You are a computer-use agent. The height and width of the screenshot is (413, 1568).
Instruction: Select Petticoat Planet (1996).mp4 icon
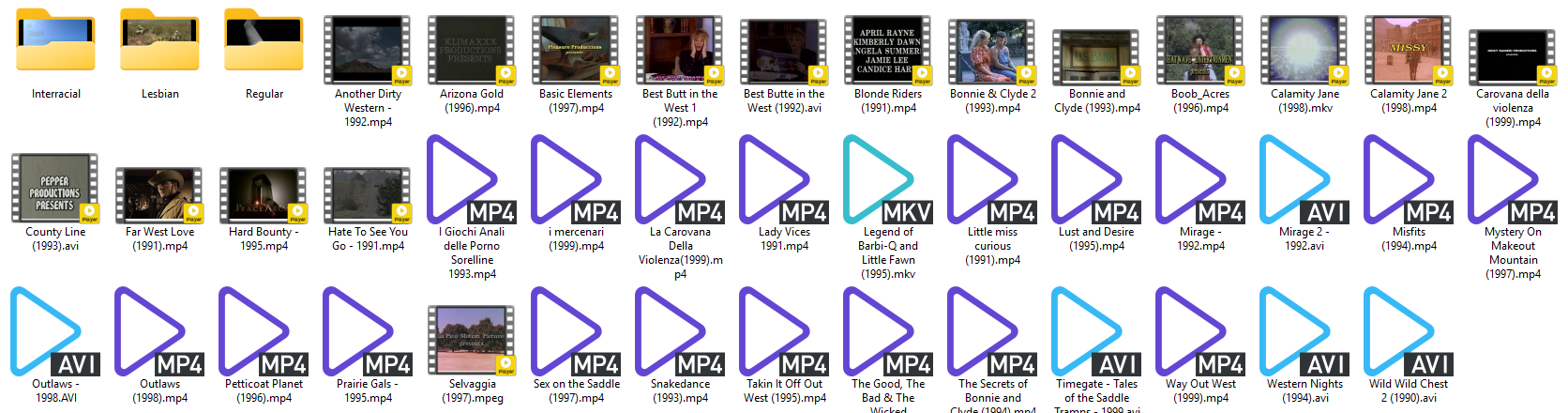264,331
